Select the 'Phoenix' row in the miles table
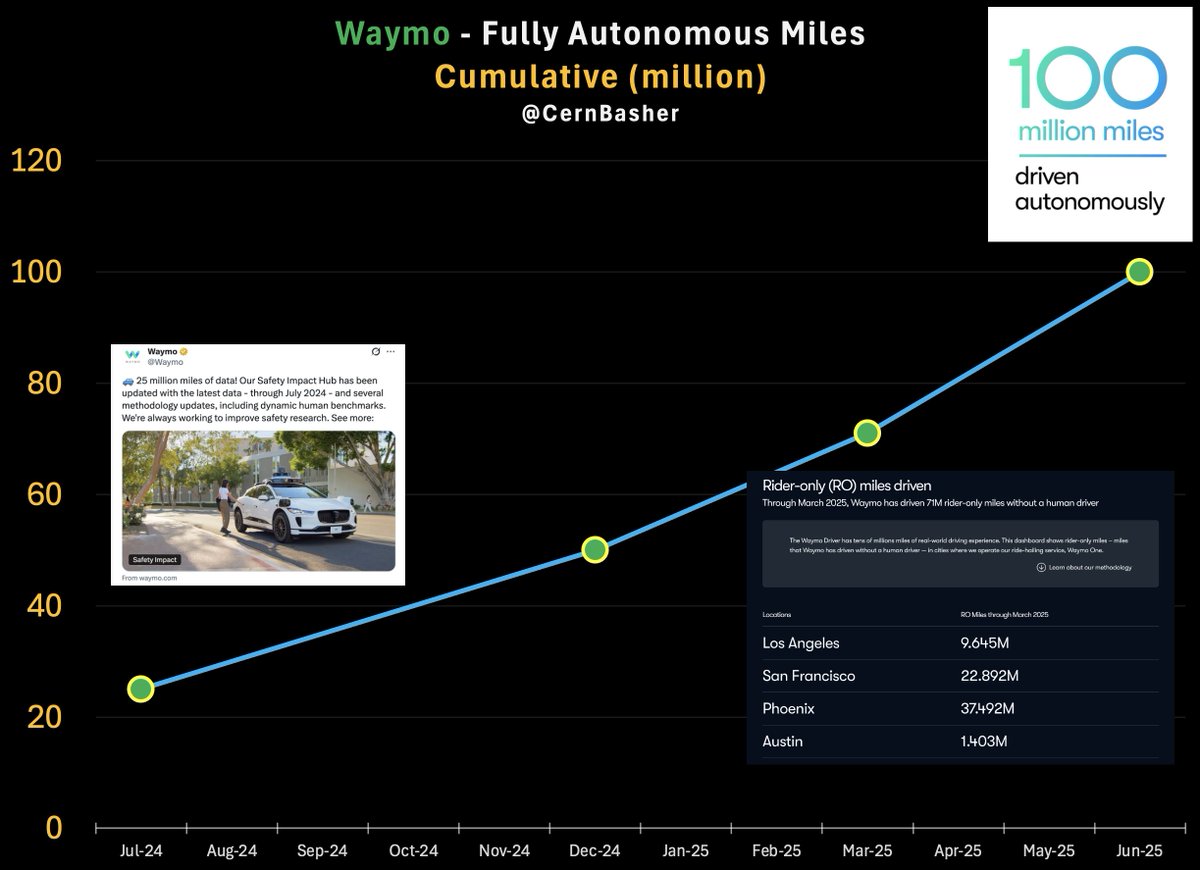1200x870 pixels. (x=960, y=709)
